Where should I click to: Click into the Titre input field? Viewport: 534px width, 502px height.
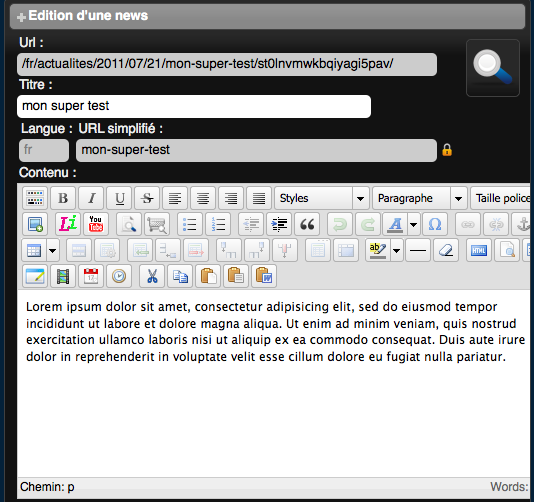(194, 106)
